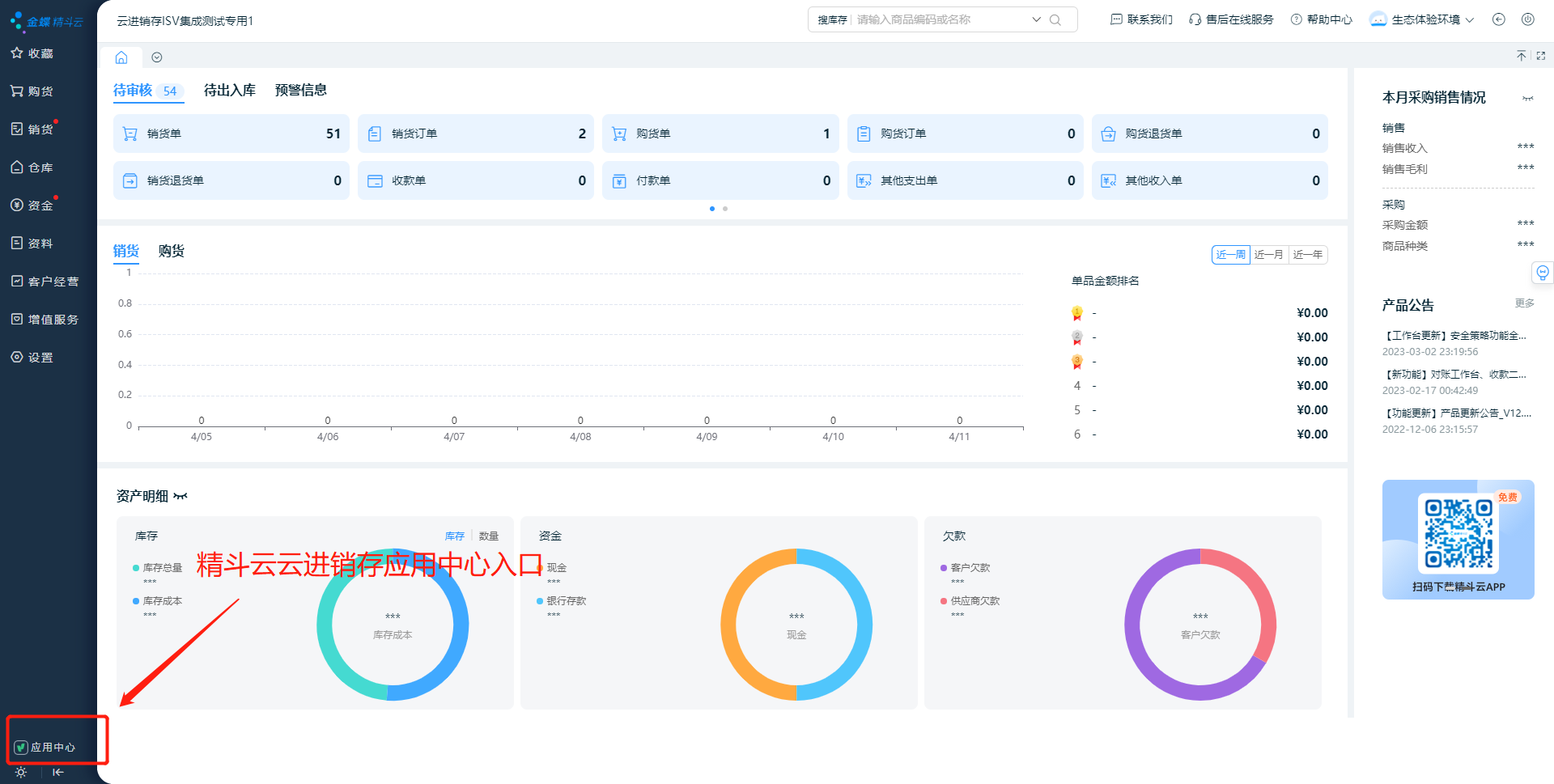
Task: Open 售后在线服务 in the header
Action: coord(1231,19)
